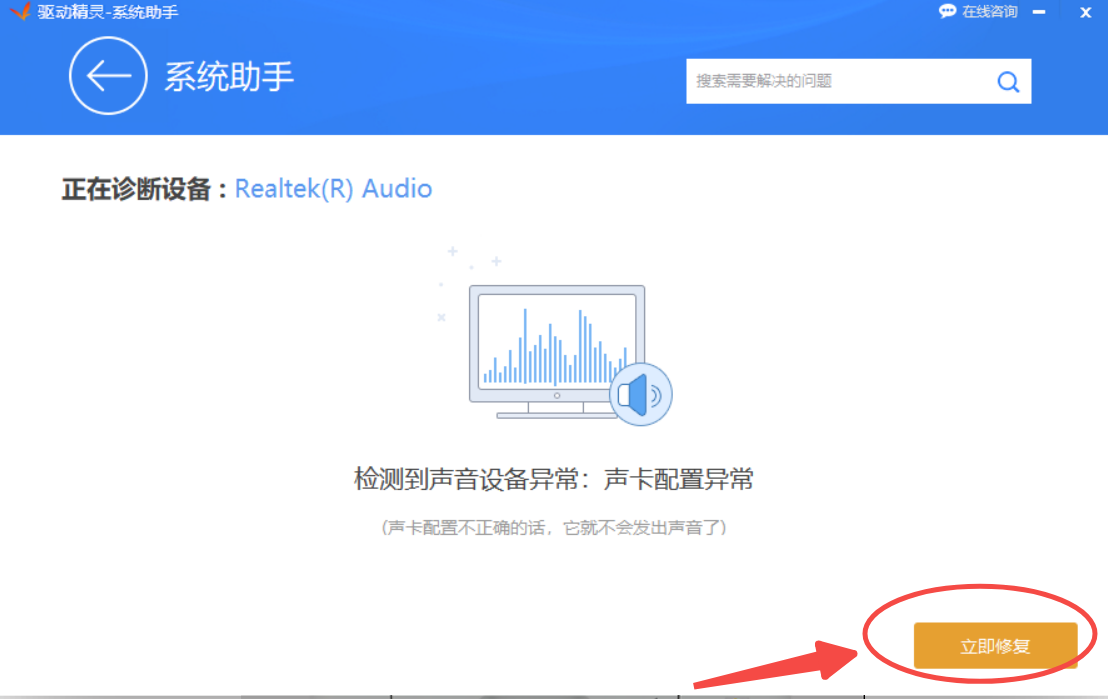Close the 系统助手 window
1108x699 pixels.
tap(1085, 12)
